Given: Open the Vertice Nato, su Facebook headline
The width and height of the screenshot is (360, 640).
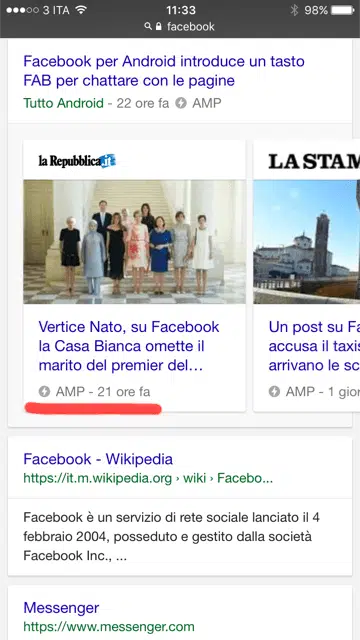Looking at the screenshot, I should (129, 346).
